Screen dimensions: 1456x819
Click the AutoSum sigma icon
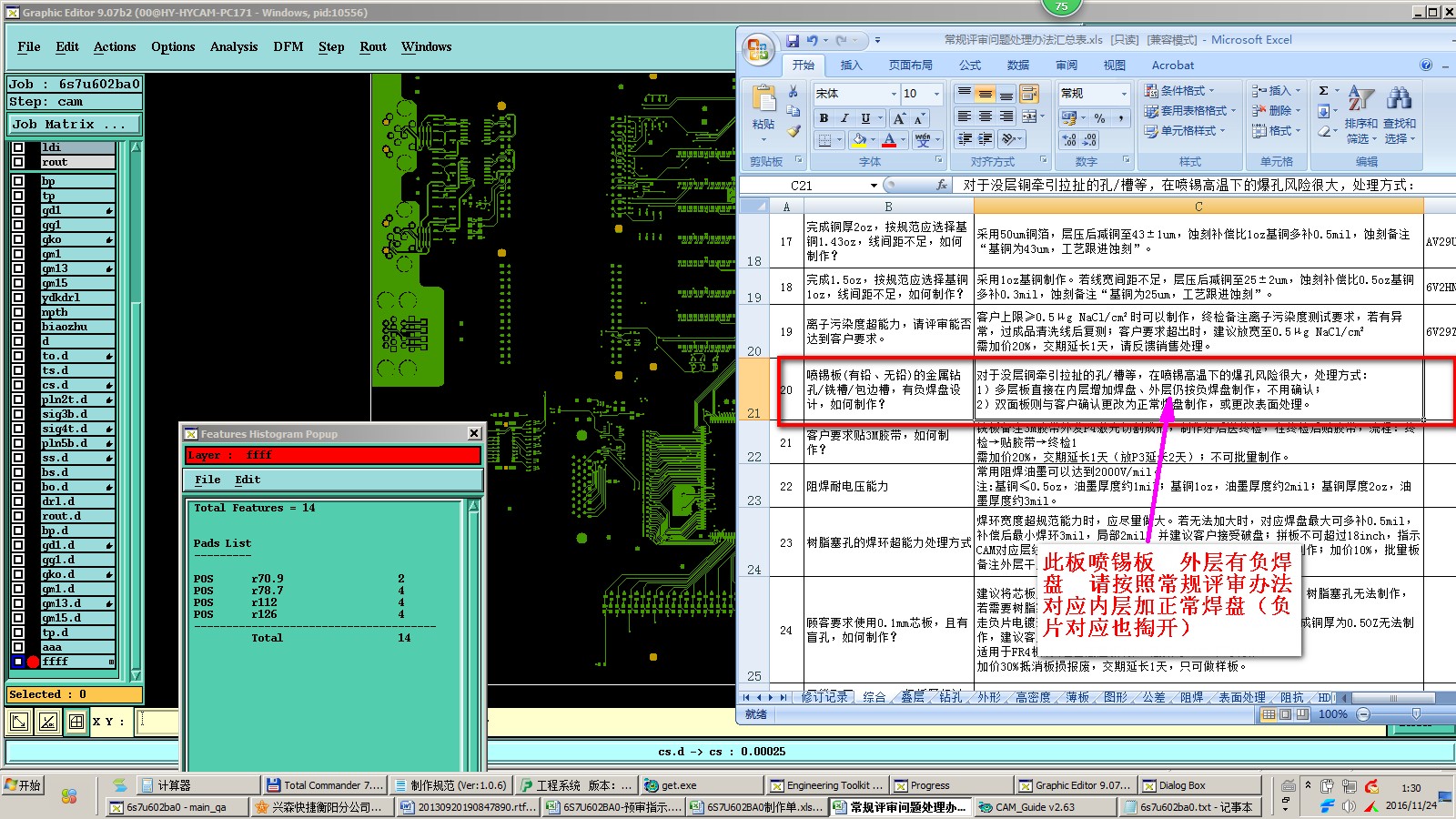tap(1324, 91)
